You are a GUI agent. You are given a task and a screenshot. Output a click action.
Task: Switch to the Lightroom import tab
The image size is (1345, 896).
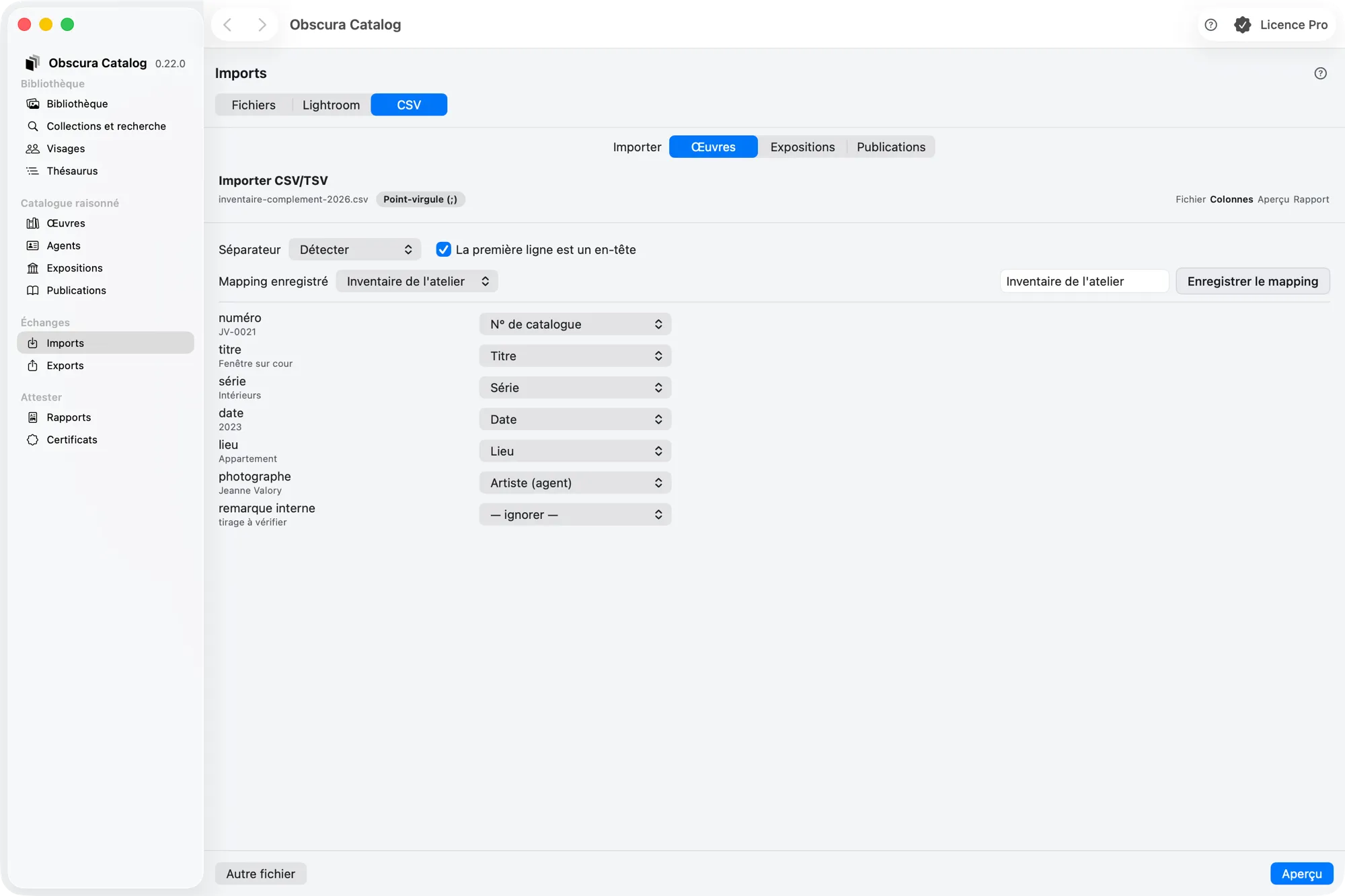tap(331, 105)
